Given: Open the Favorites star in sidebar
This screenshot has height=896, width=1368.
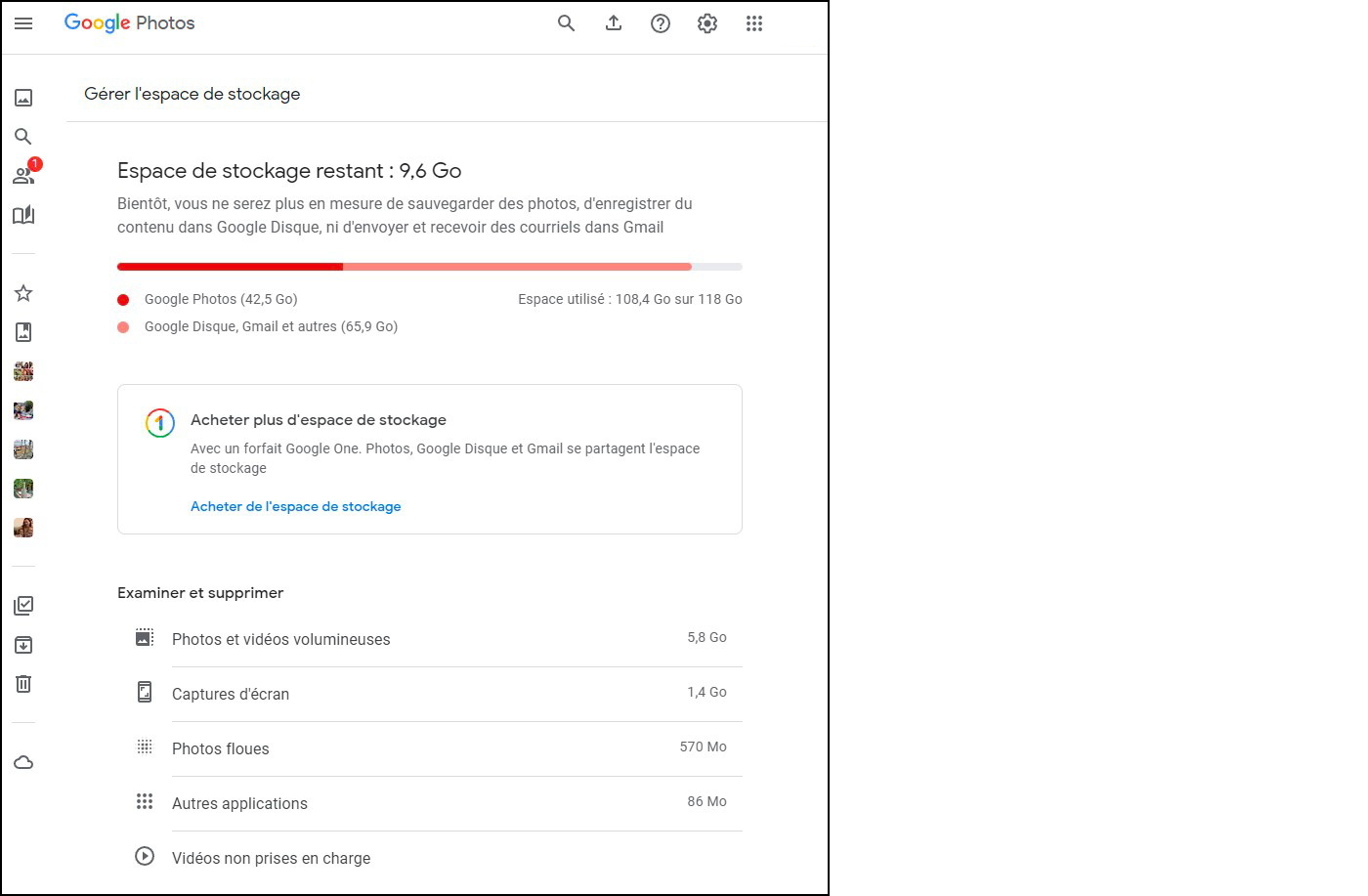Looking at the screenshot, I should coord(23,293).
